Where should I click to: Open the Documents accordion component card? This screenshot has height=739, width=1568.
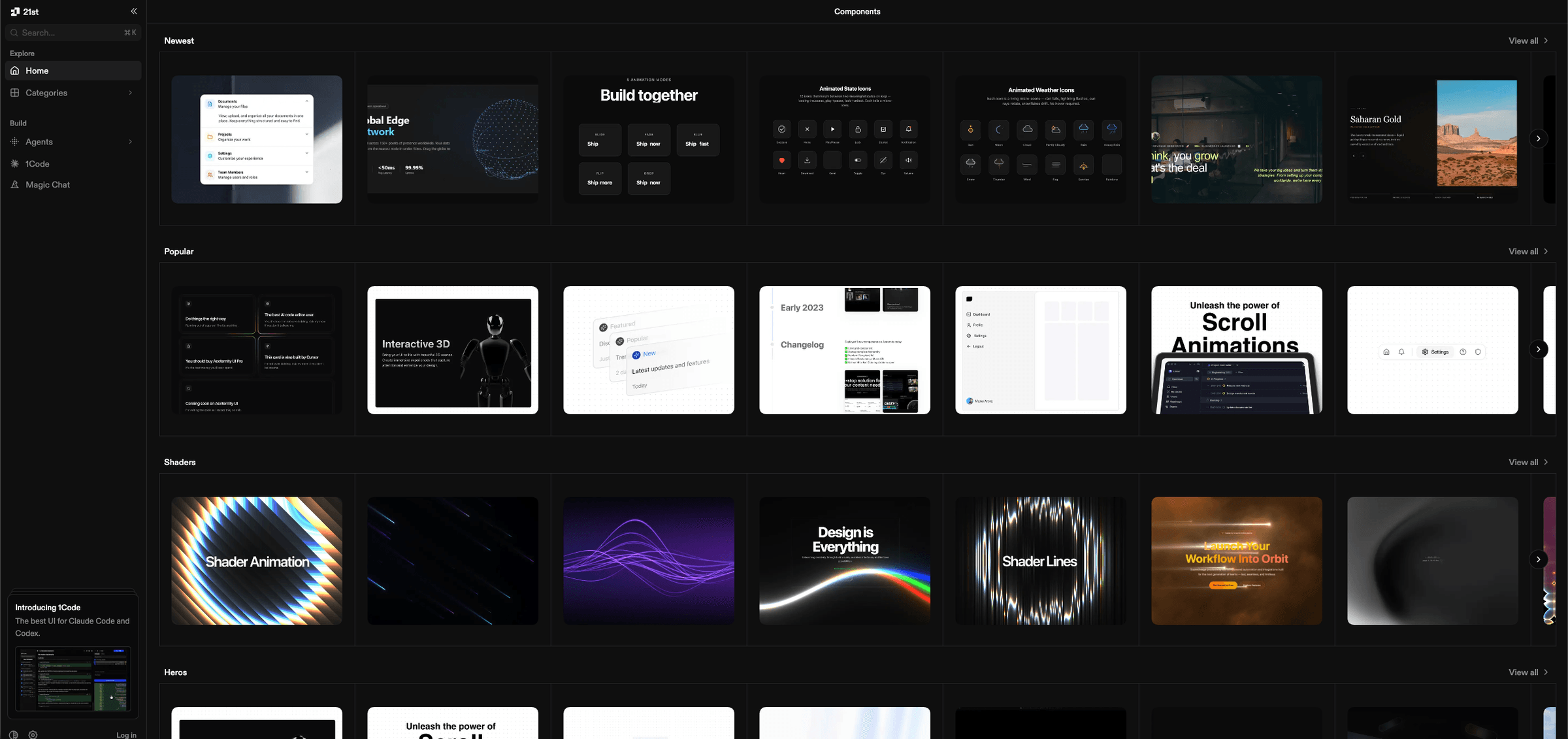click(x=257, y=139)
